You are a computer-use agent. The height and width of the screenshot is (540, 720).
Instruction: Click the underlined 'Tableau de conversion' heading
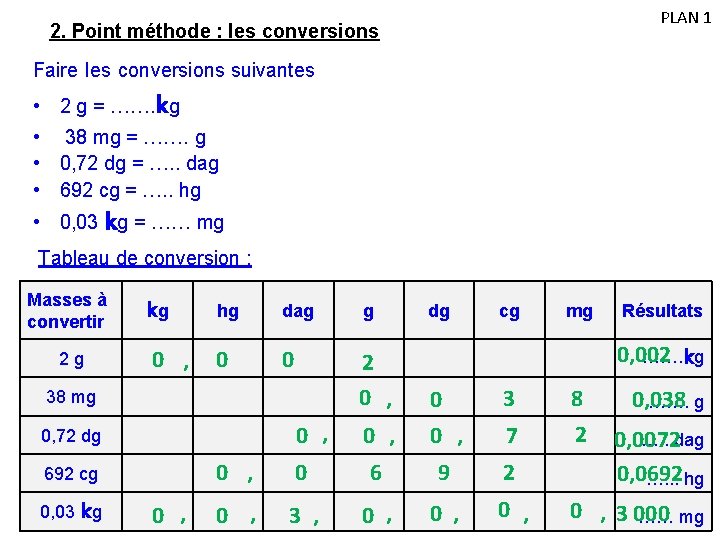click(145, 258)
